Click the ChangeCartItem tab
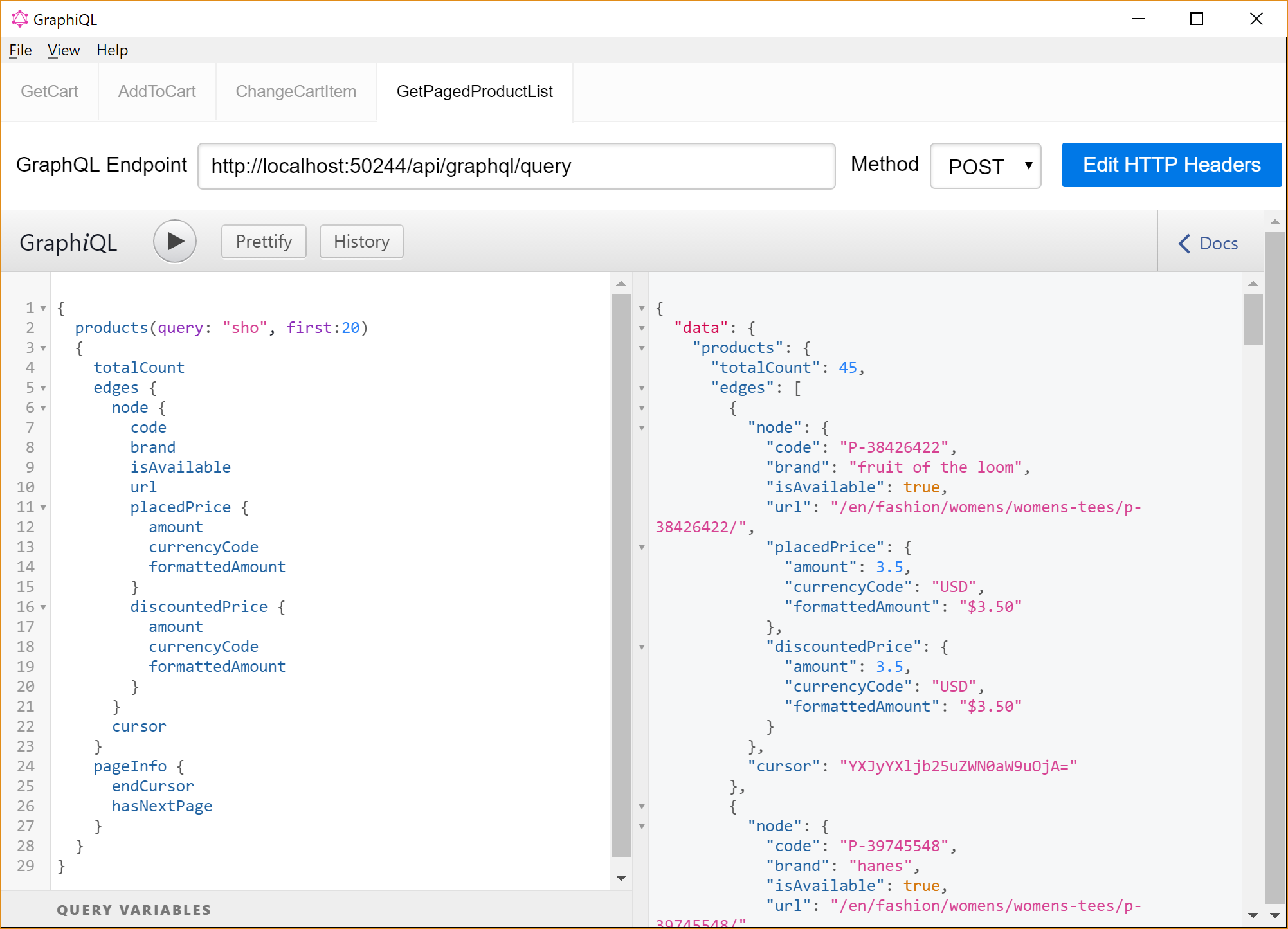Viewport: 1288px width, 929px height. [296, 91]
